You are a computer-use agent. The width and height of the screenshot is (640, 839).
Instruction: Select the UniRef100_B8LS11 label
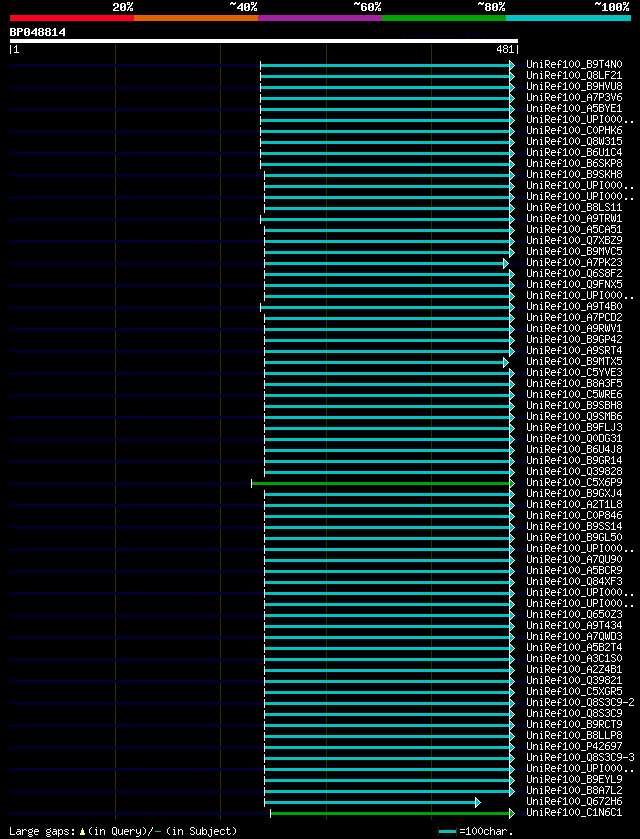point(574,208)
